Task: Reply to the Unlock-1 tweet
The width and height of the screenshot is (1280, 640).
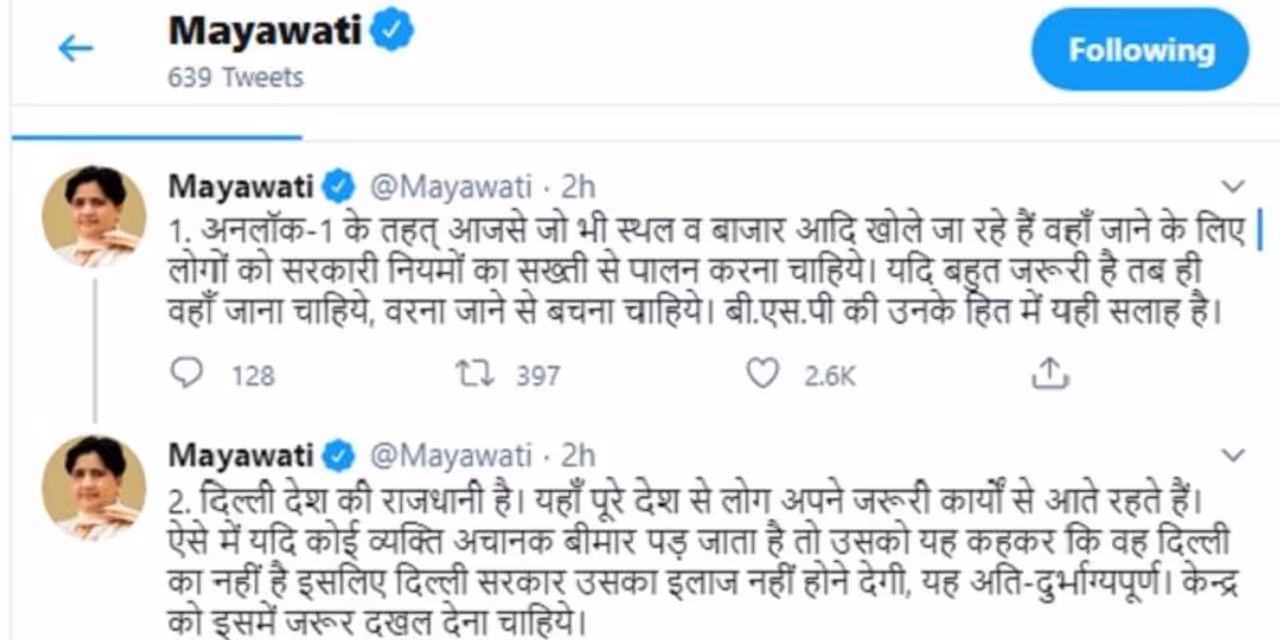Action: [187, 374]
